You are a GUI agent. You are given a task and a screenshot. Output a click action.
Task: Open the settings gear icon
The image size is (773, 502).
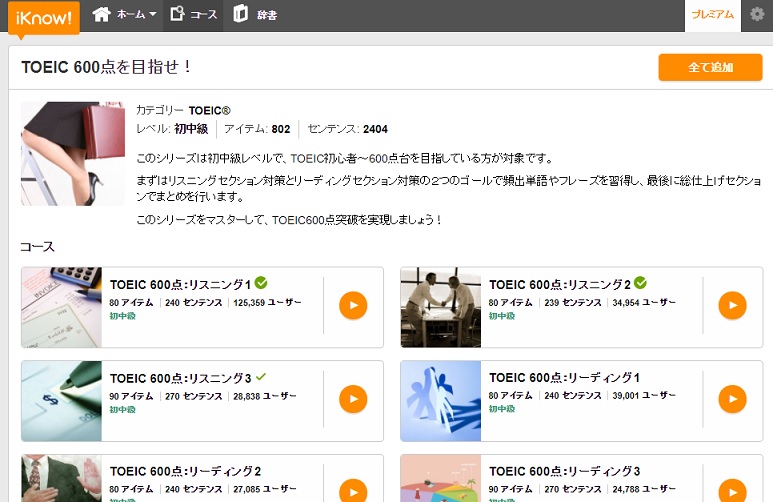(756, 14)
